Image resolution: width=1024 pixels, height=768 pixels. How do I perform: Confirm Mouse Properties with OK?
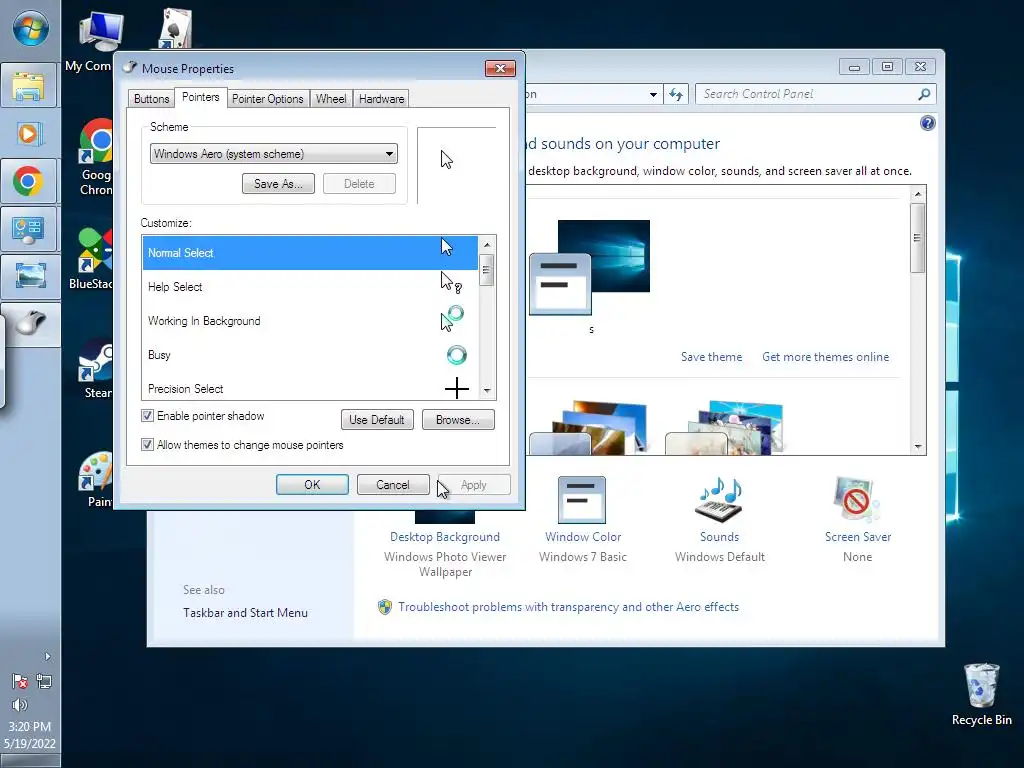tap(312, 485)
